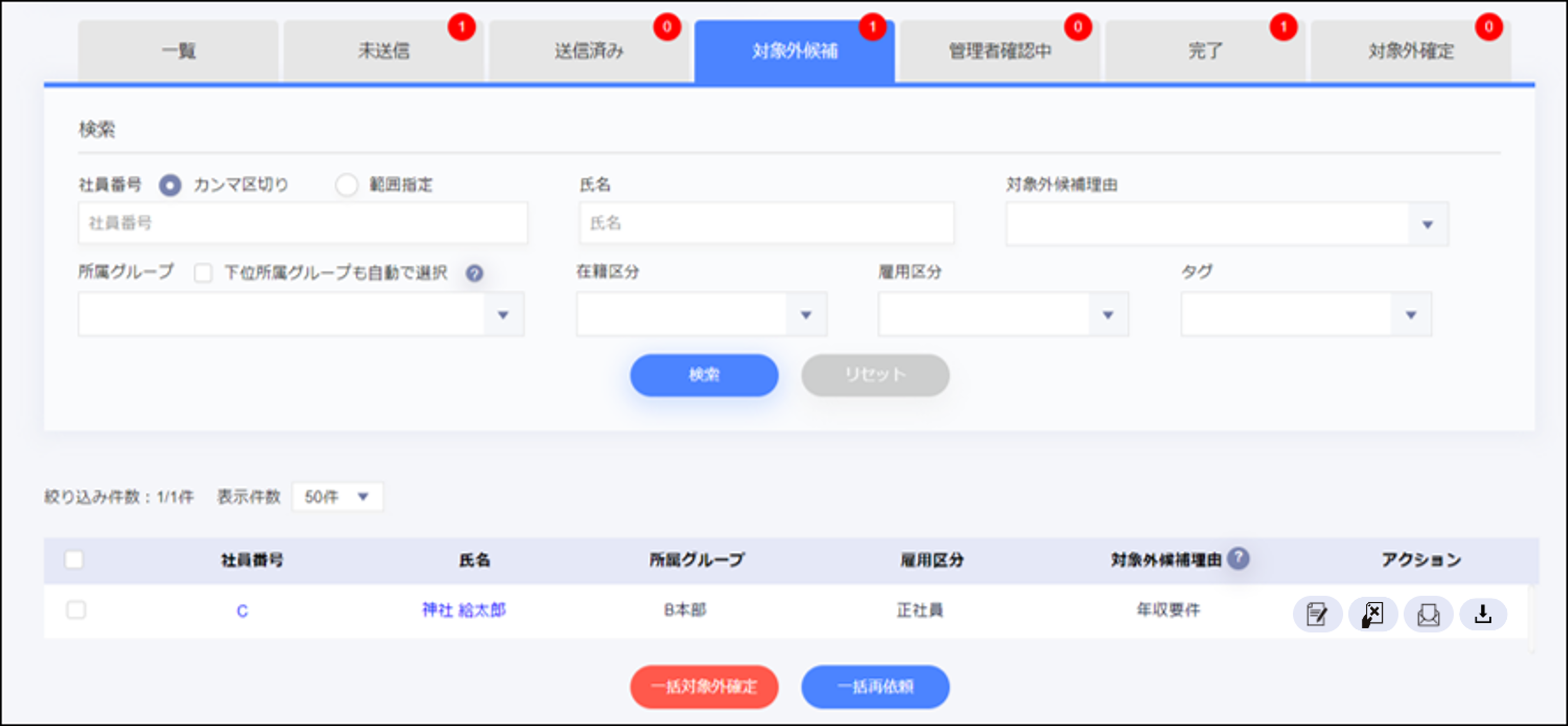The image size is (1568, 726).
Task: Open the help icon next to 下位所属グループも自動で選択
Action: coord(474,274)
